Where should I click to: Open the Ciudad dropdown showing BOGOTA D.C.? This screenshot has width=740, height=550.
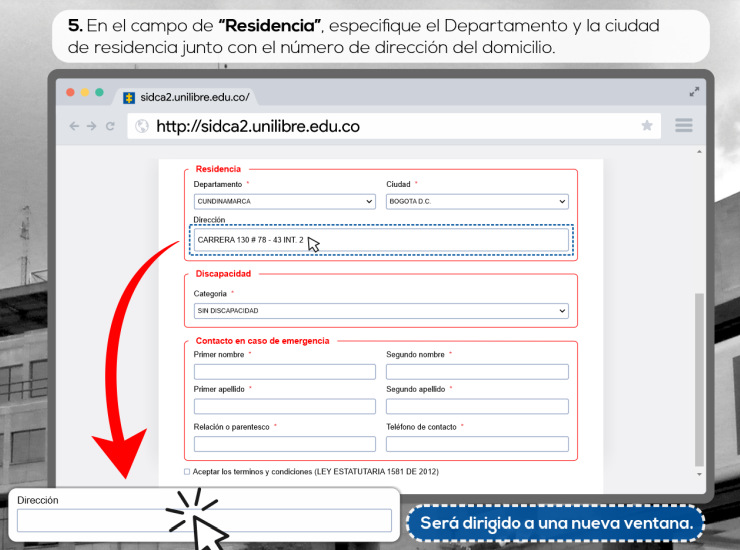coord(477,202)
